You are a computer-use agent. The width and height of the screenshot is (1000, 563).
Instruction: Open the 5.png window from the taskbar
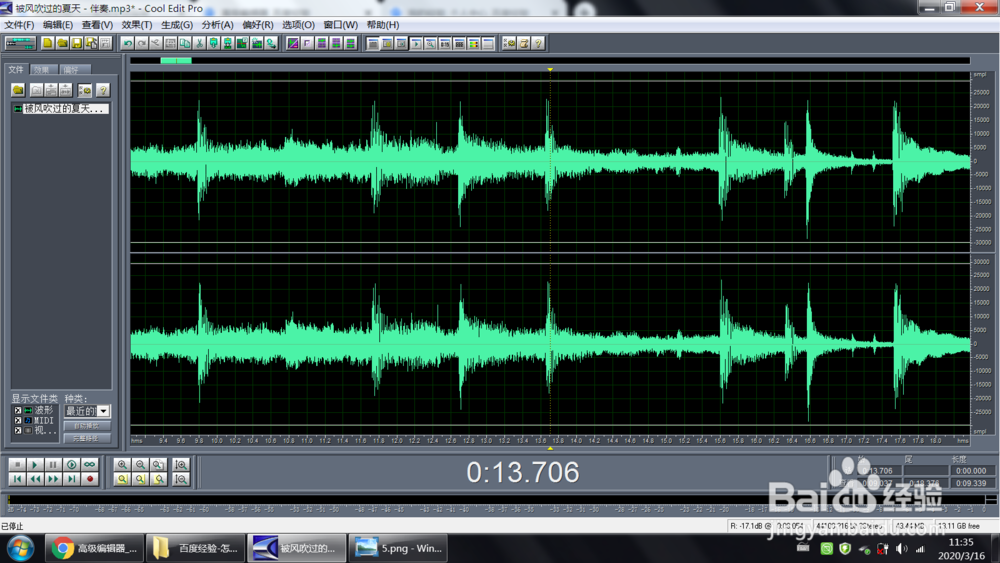point(397,548)
